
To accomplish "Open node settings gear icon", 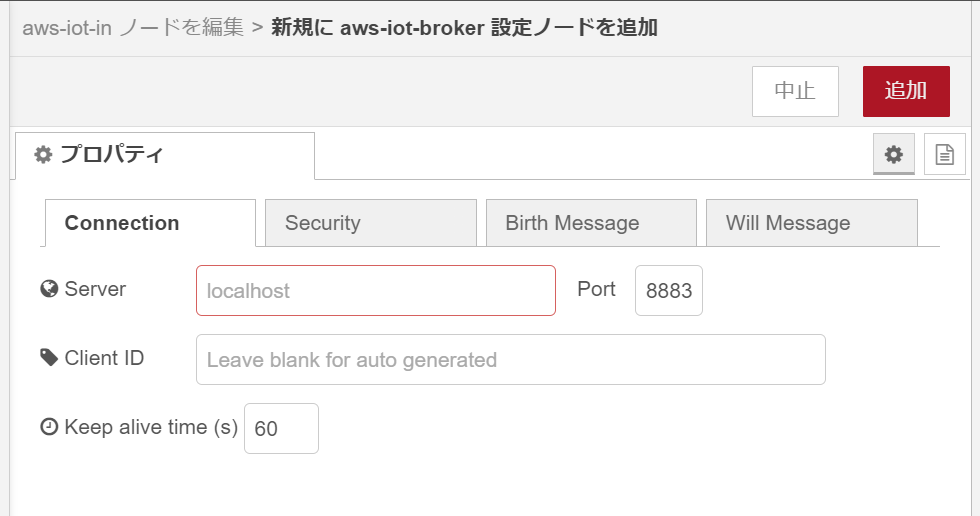I will click(x=894, y=154).
